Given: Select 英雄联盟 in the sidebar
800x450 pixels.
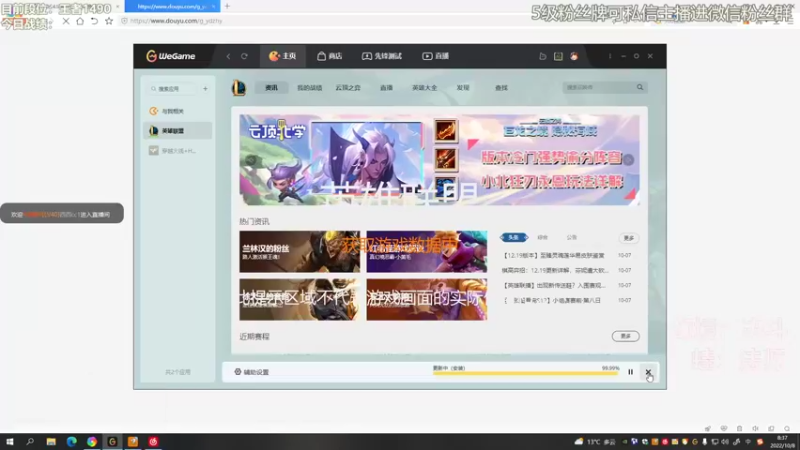Looking at the screenshot, I should click(178, 131).
